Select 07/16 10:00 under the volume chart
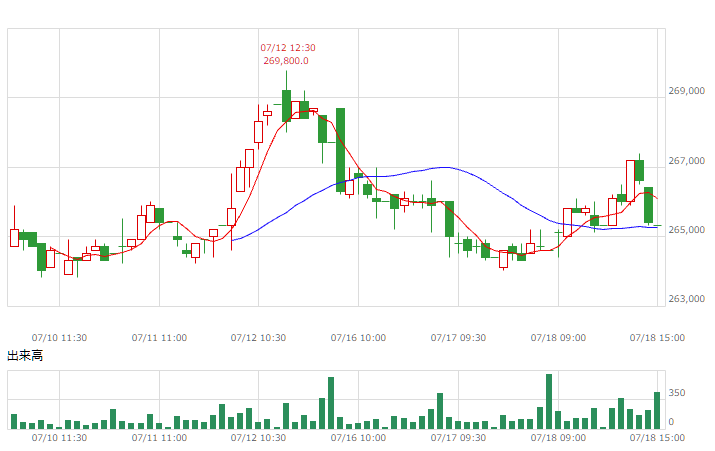Viewport: 715px width, 451px height. pyautogui.click(x=358, y=438)
